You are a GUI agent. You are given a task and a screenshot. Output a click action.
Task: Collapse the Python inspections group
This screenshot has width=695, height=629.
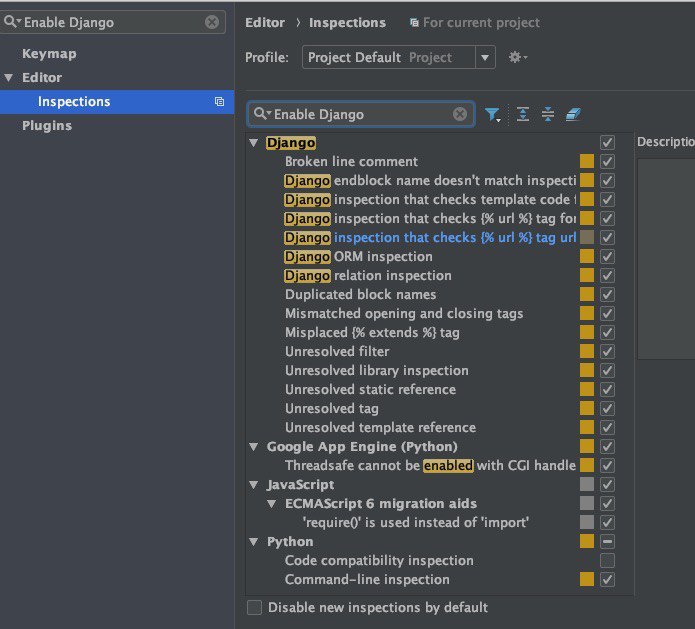tap(254, 542)
